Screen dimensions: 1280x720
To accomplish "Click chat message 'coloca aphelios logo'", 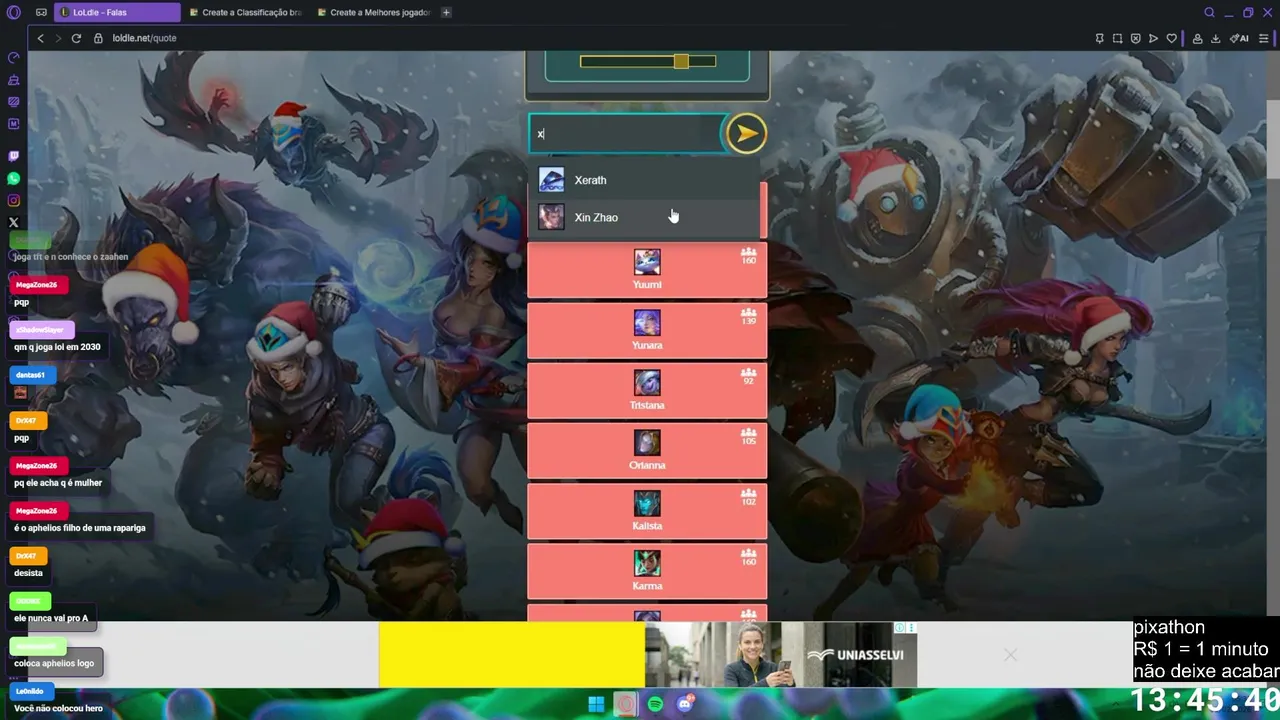I will coord(54,663).
